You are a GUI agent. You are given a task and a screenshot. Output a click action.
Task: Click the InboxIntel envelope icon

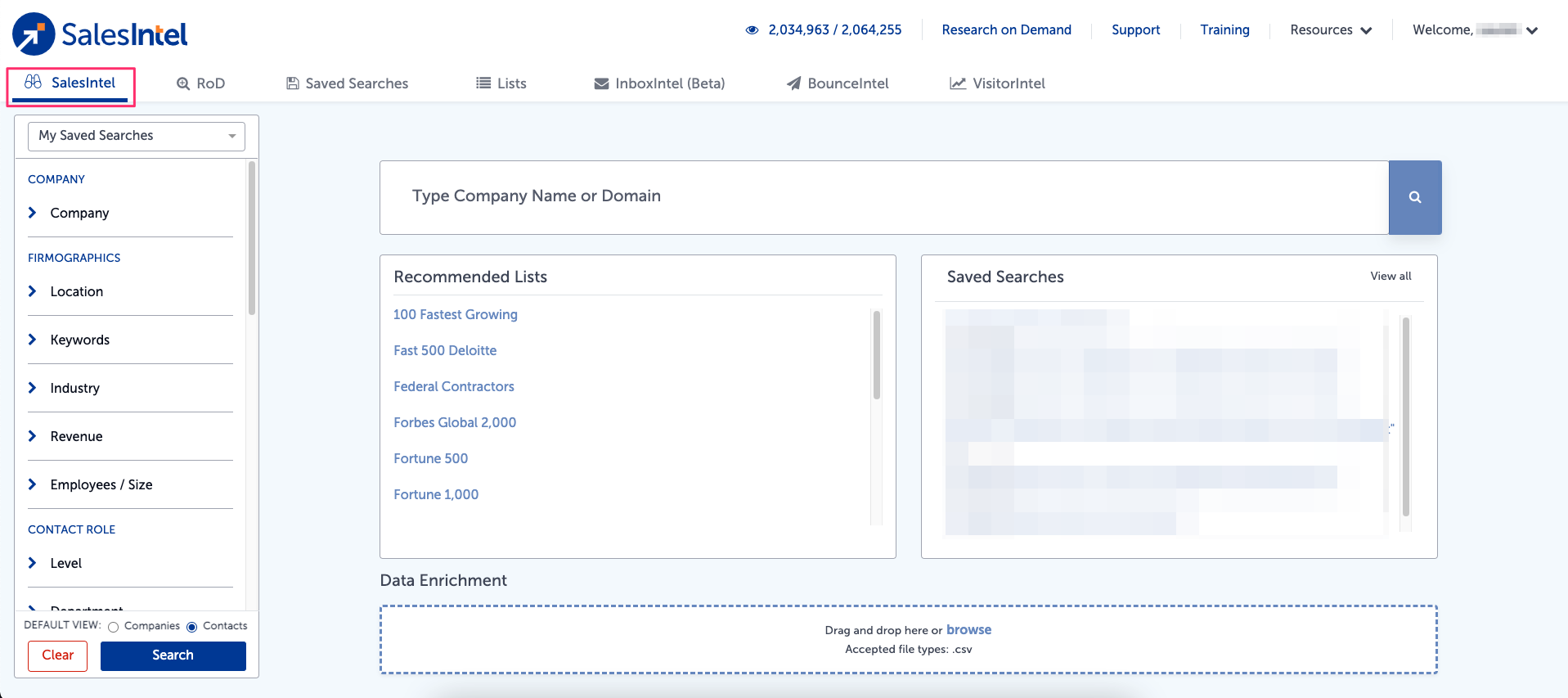601,83
